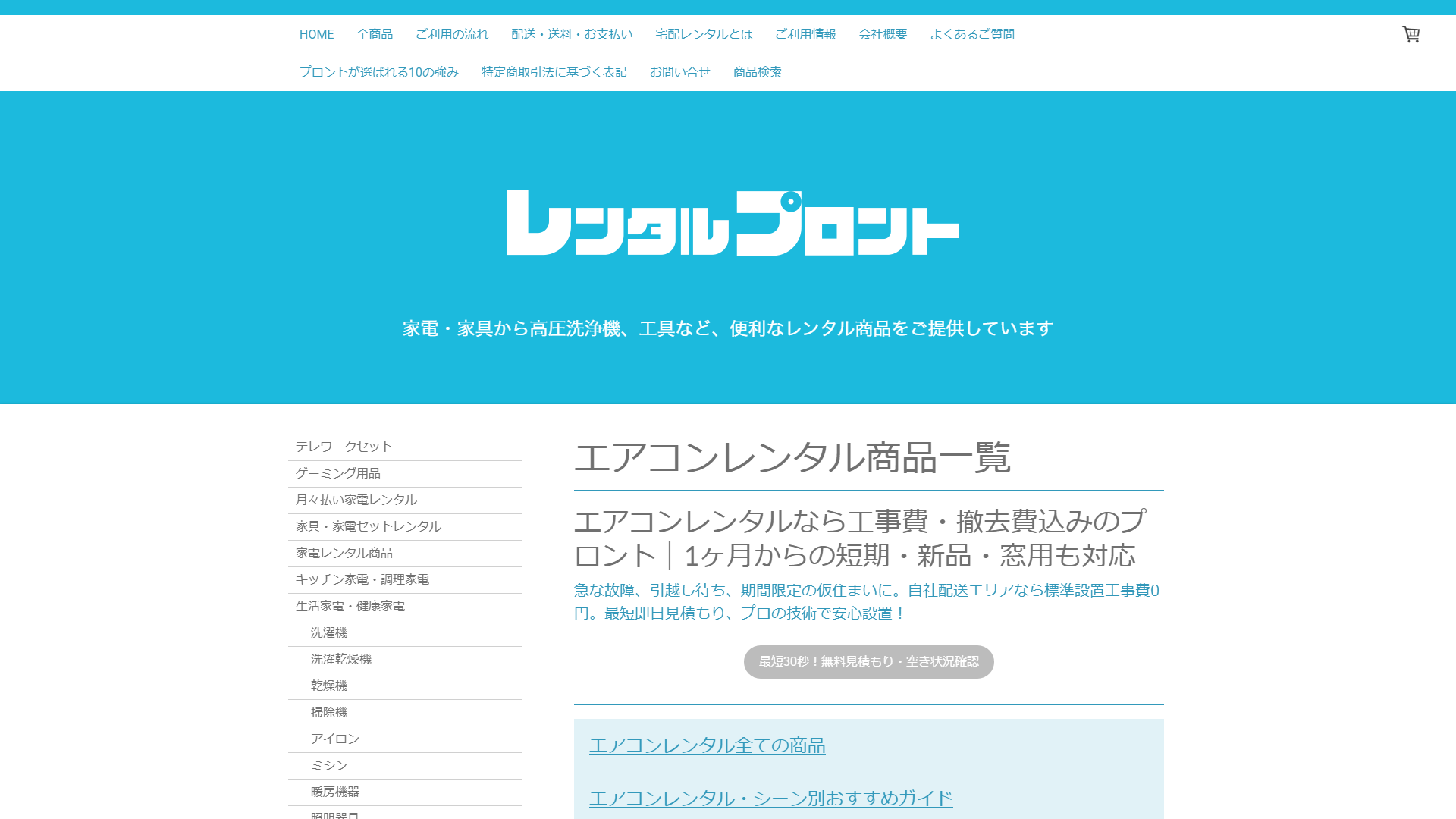Viewport: 1456px width, 819px height.
Task: Open お問い合せ navigation link
Action: point(679,72)
